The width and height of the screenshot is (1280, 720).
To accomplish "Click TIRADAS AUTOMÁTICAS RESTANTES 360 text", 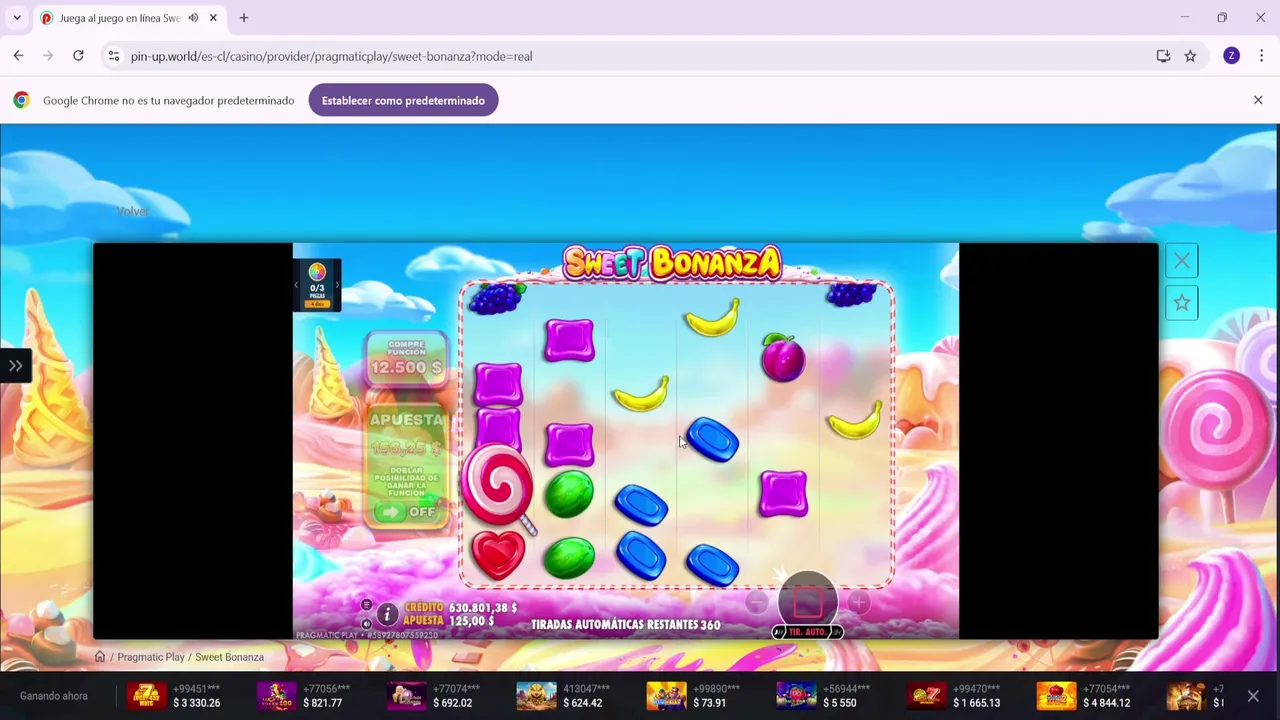I will point(626,625).
